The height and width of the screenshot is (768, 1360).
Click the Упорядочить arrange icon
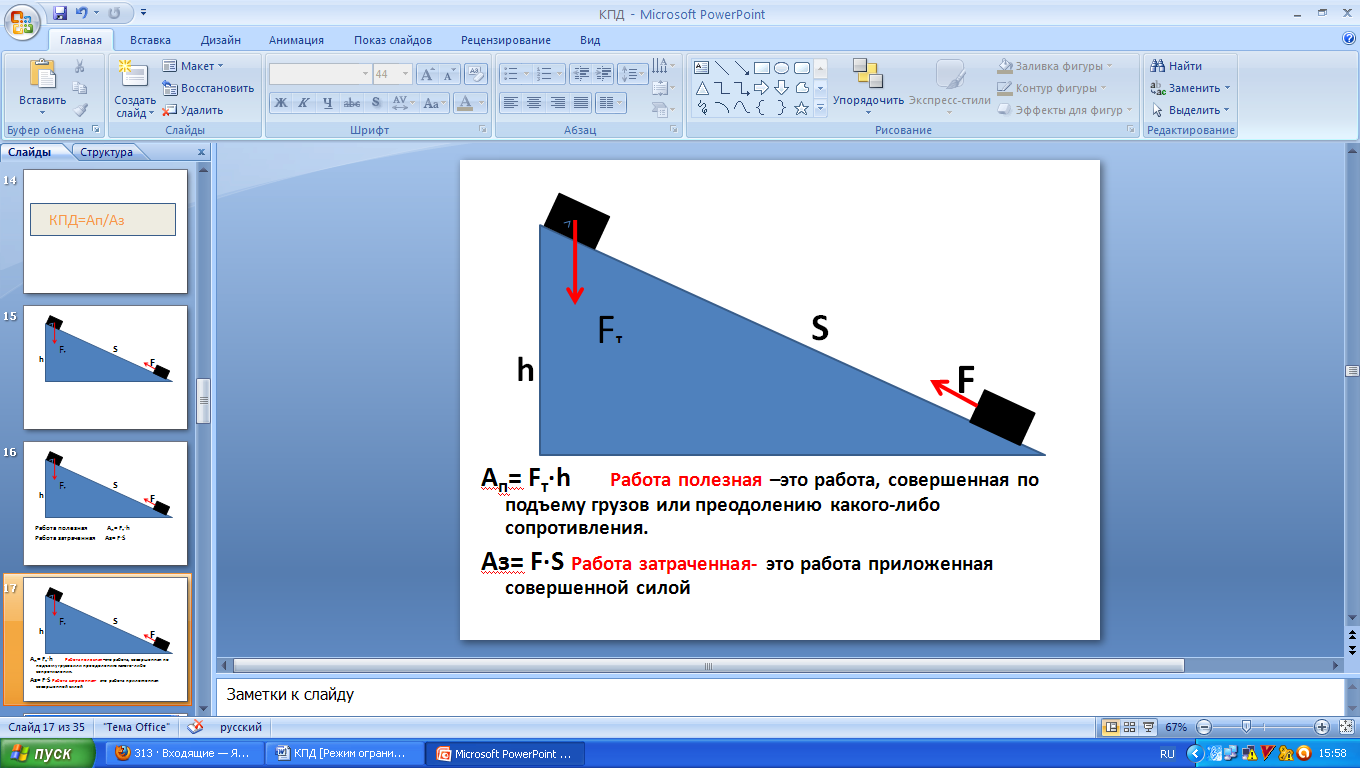868,74
